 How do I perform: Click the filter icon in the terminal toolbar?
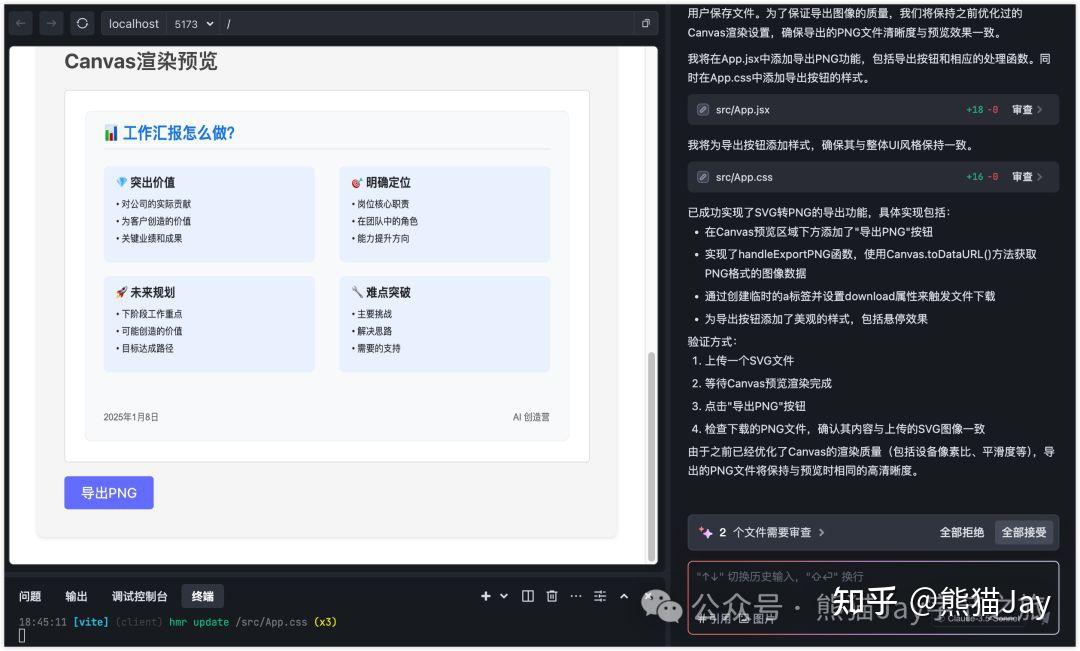coord(599,596)
